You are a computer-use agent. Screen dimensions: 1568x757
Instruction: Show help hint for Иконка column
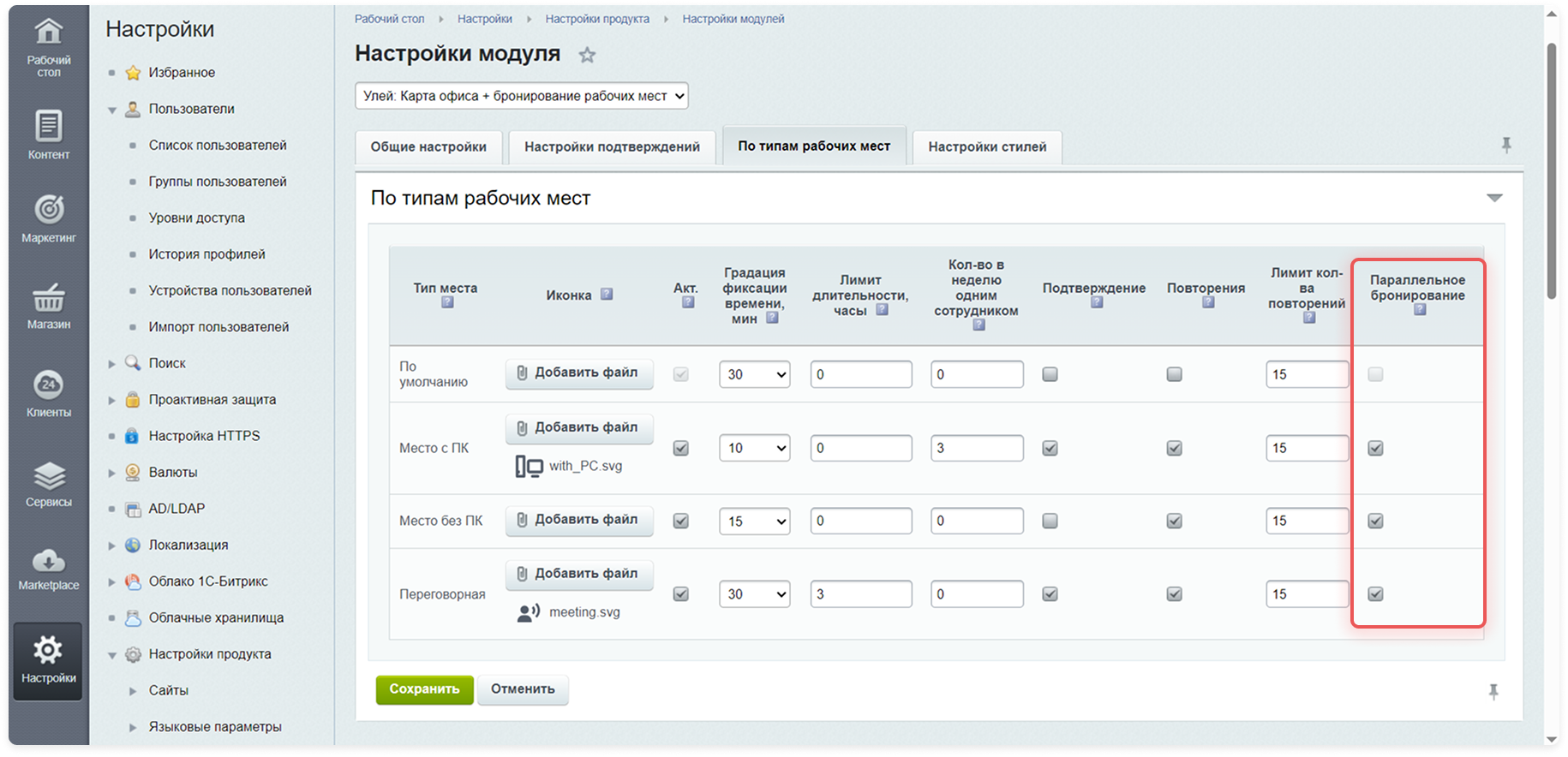[607, 294]
